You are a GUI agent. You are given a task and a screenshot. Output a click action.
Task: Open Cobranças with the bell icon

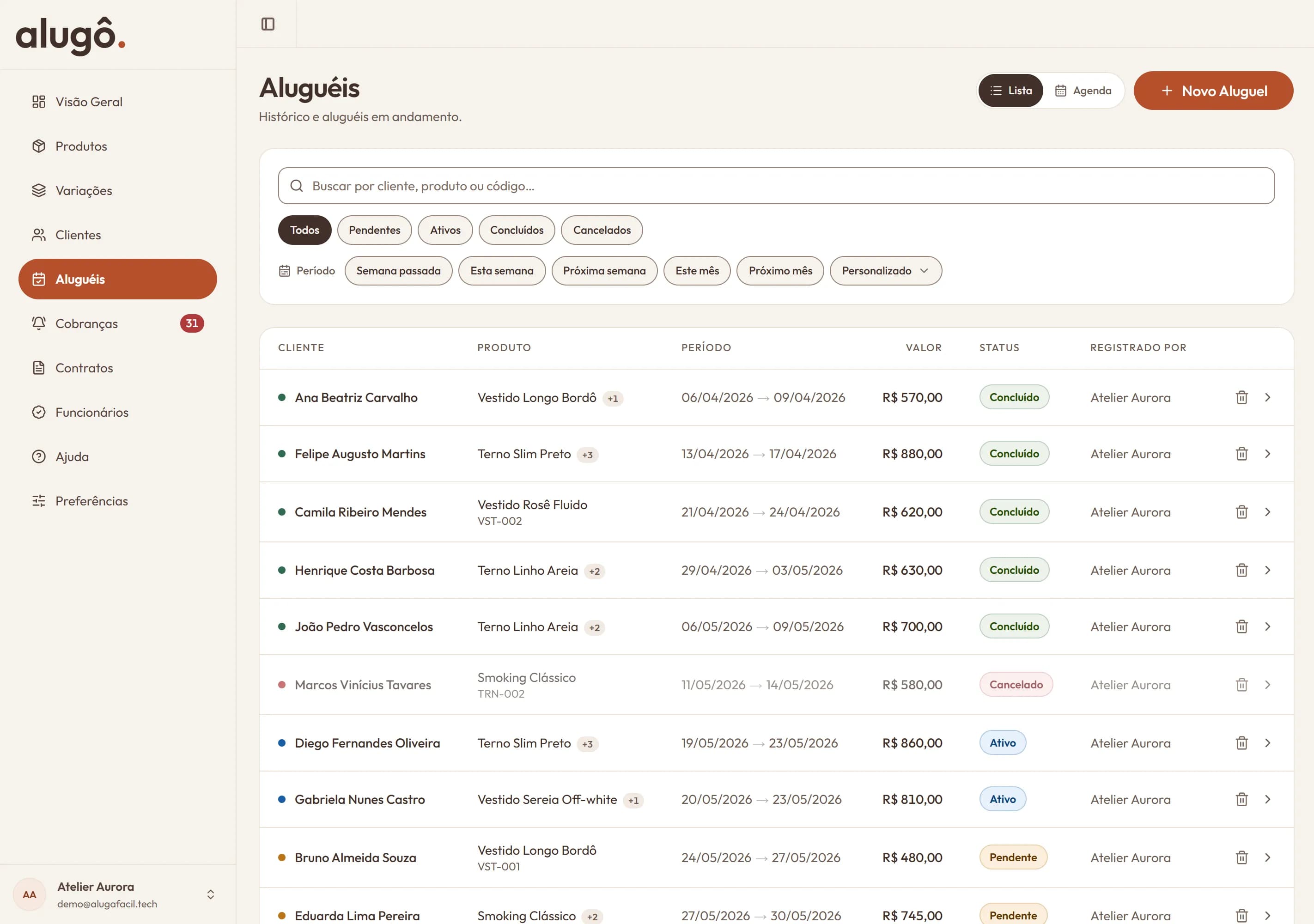(x=38, y=323)
